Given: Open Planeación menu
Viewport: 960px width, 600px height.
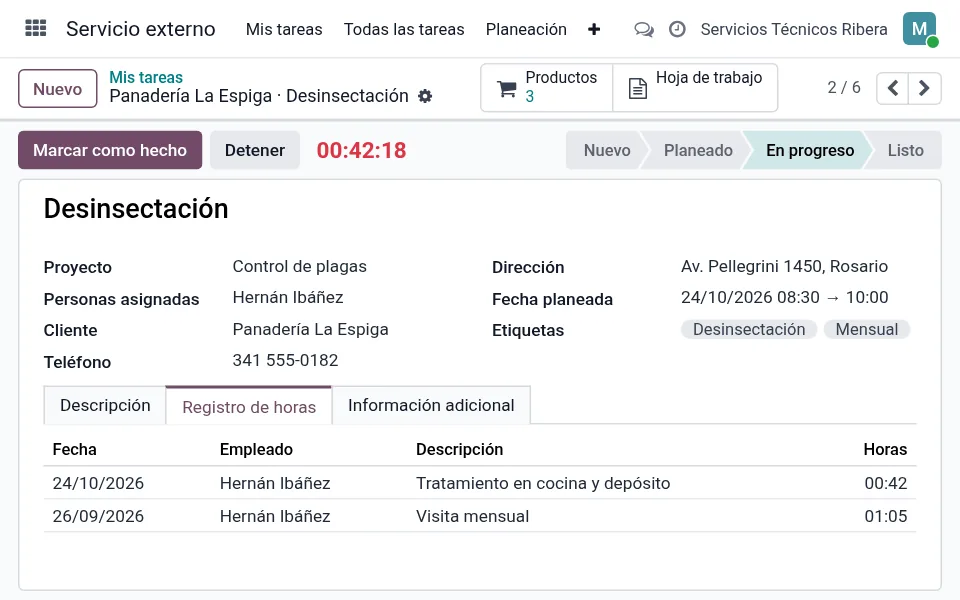Looking at the screenshot, I should [526, 29].
